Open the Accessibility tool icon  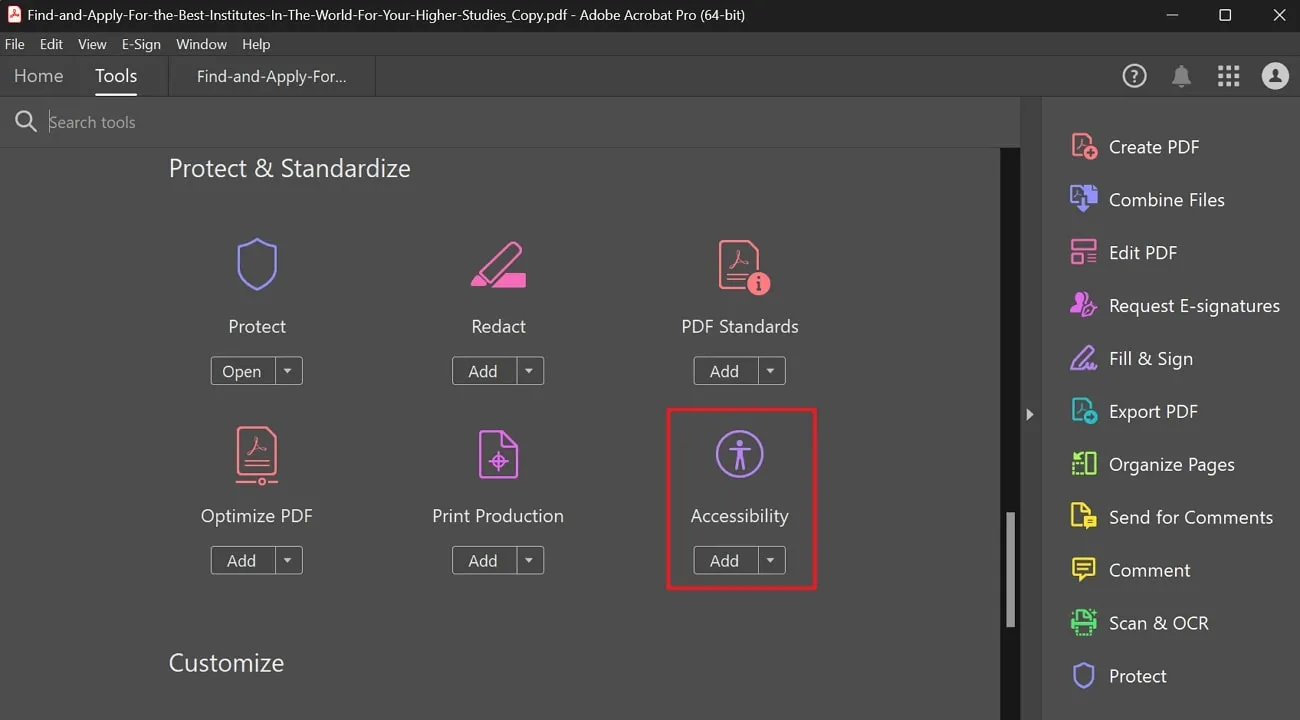click(739, 455)
